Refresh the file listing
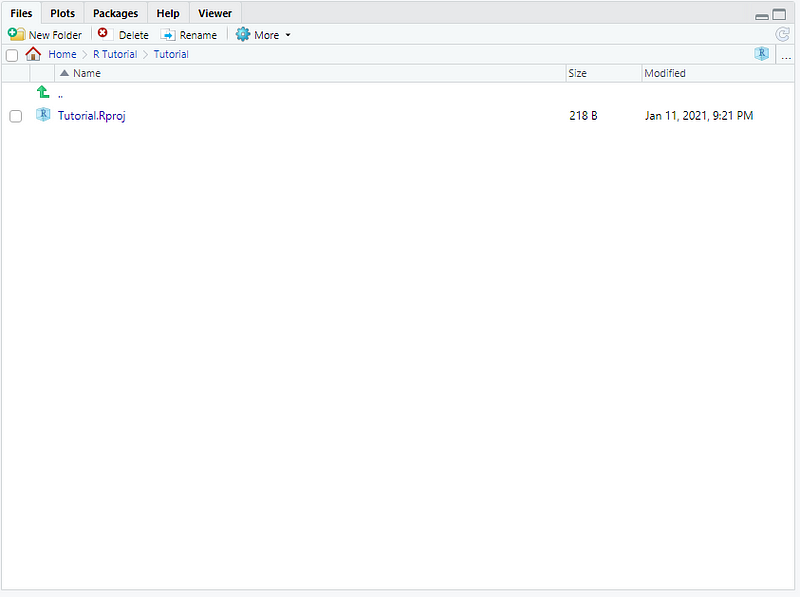Viewport: 800px width, 597px height. (x=782, y=35)
